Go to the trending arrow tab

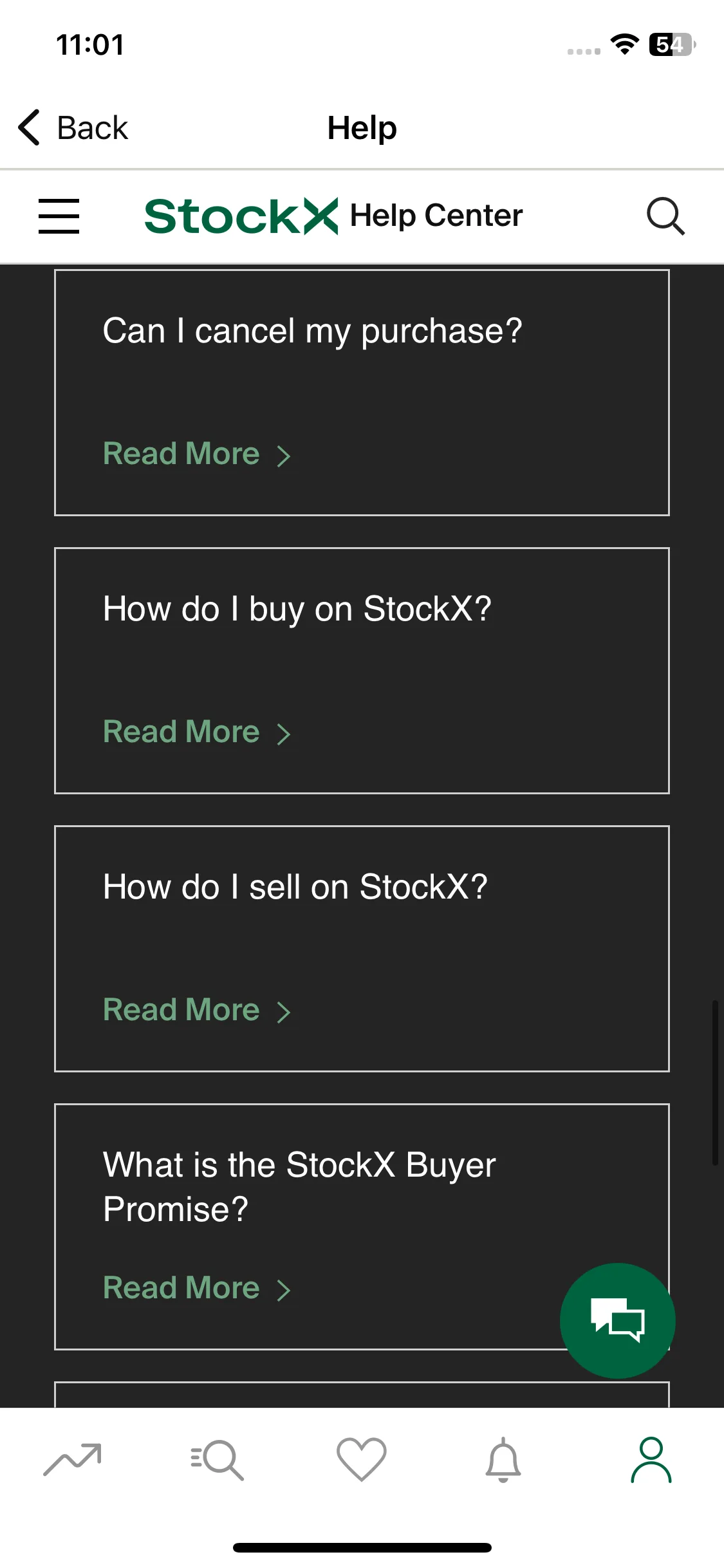point(73,1459)
